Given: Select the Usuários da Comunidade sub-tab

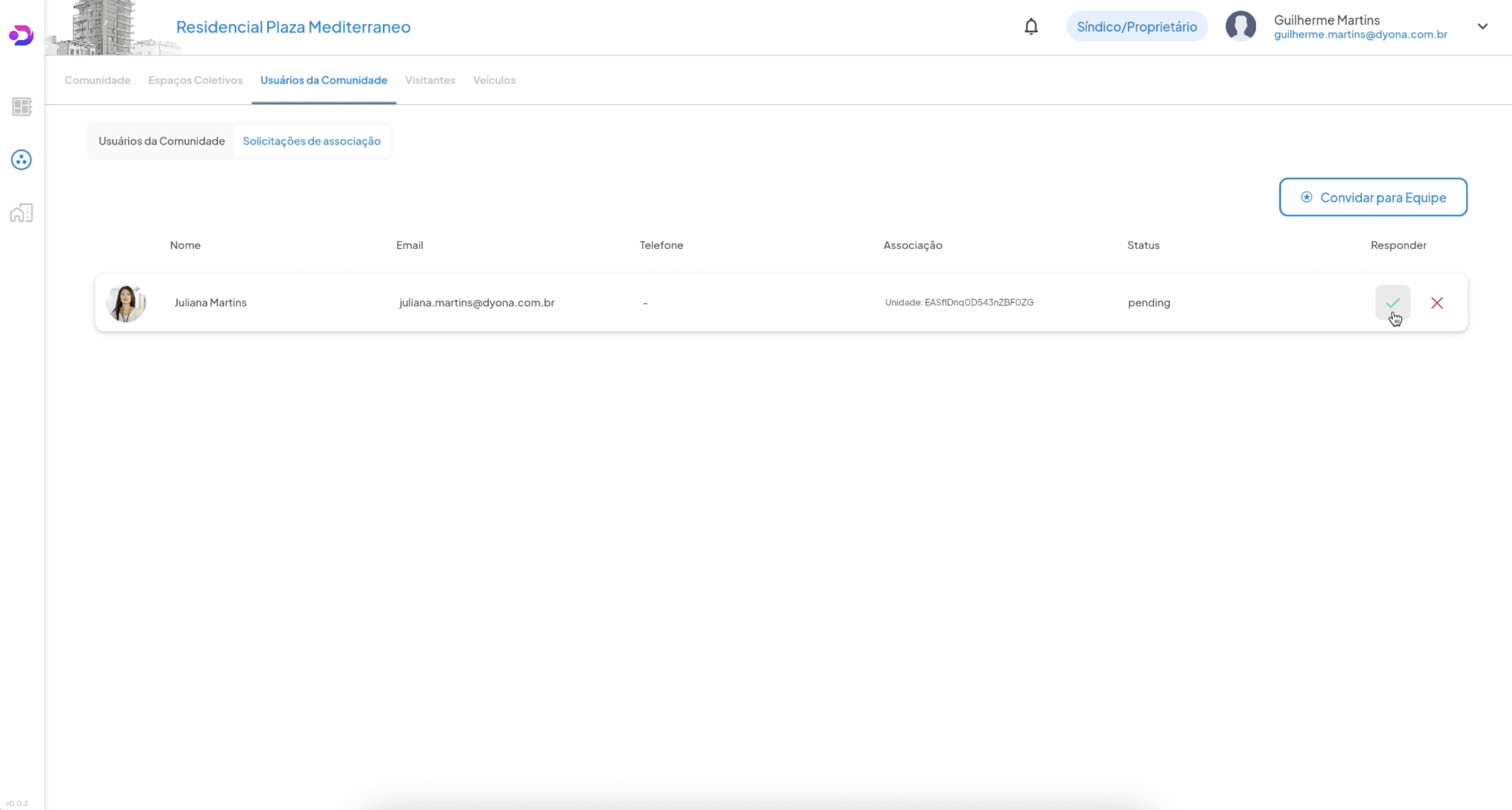Looking at the screenshot, I should coord(162,141).
